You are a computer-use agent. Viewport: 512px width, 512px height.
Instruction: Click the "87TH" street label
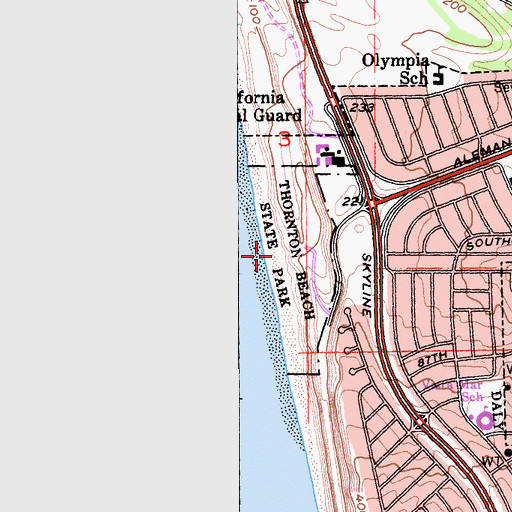(x=432, y=359)
